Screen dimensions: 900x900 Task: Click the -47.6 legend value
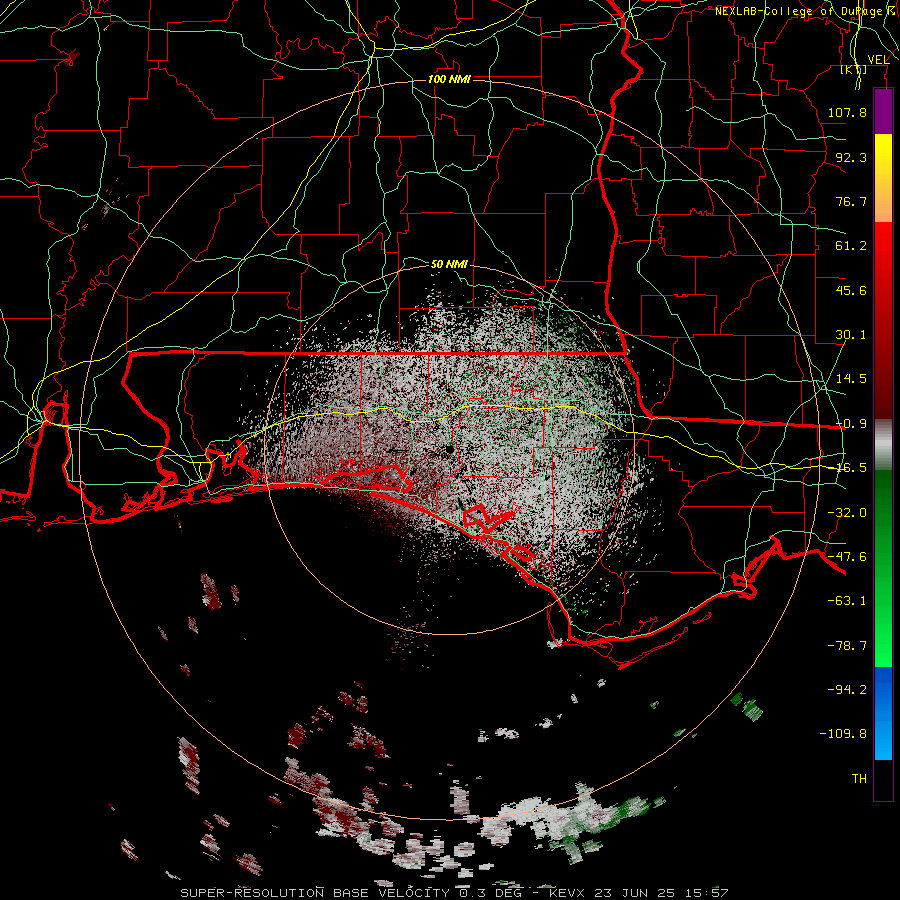point(847,557)
